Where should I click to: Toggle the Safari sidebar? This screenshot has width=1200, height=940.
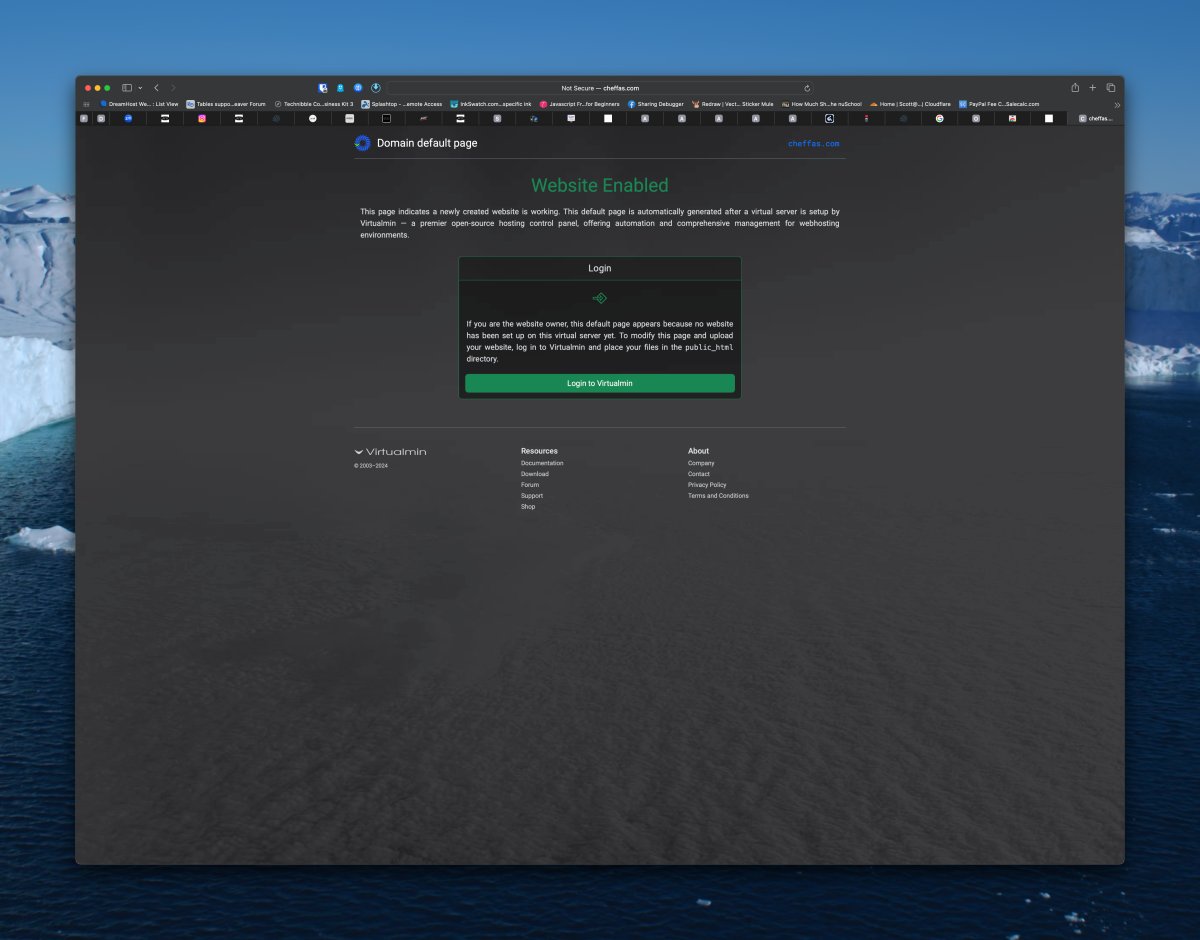[127, 88]
